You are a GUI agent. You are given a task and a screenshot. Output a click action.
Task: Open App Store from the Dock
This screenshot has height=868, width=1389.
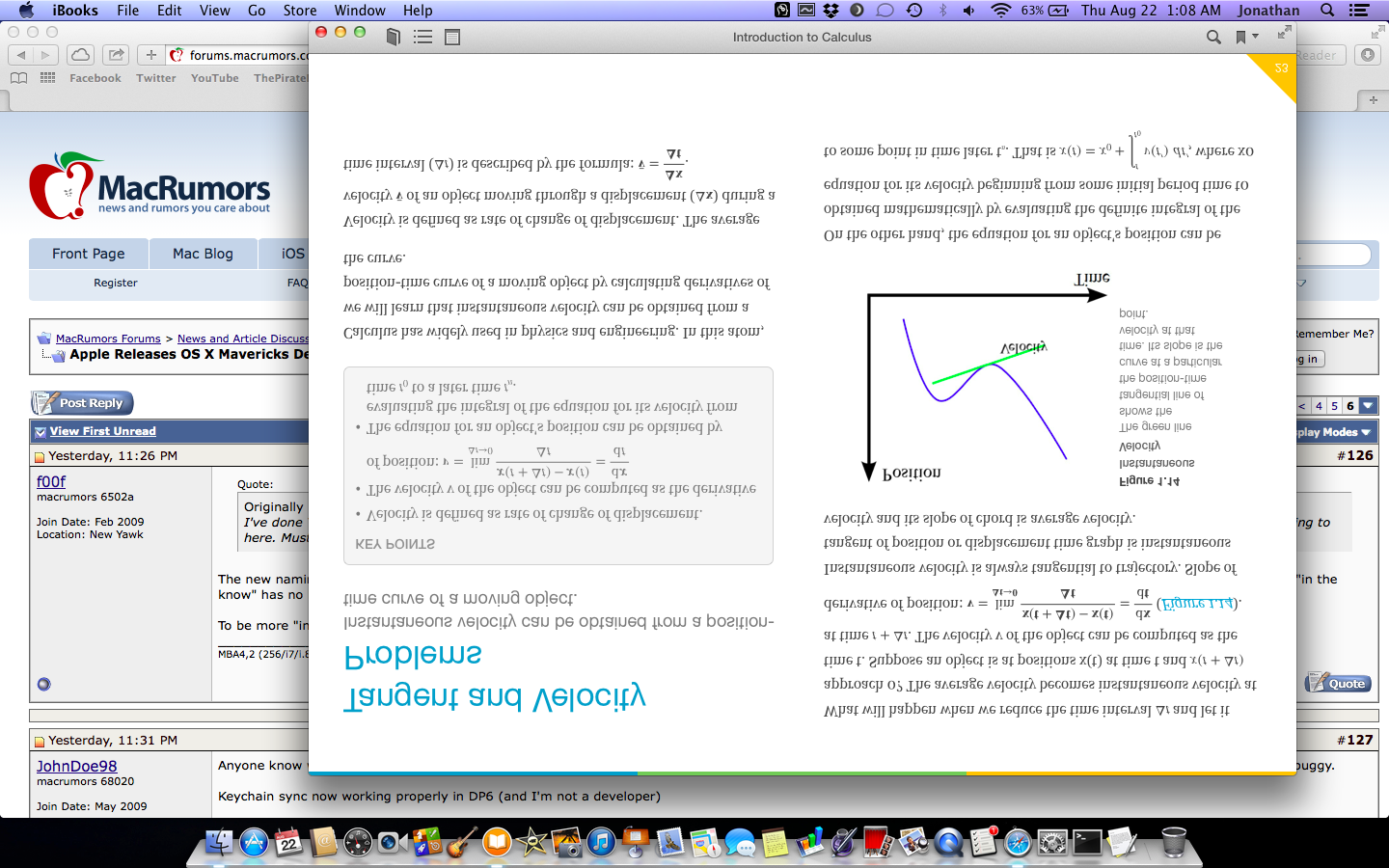click(x=254, y=842)
